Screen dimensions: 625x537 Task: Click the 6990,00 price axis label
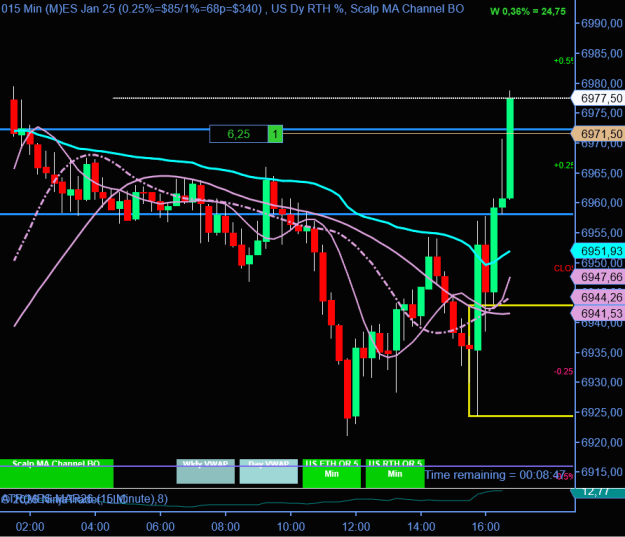click(x=601, y=24)
